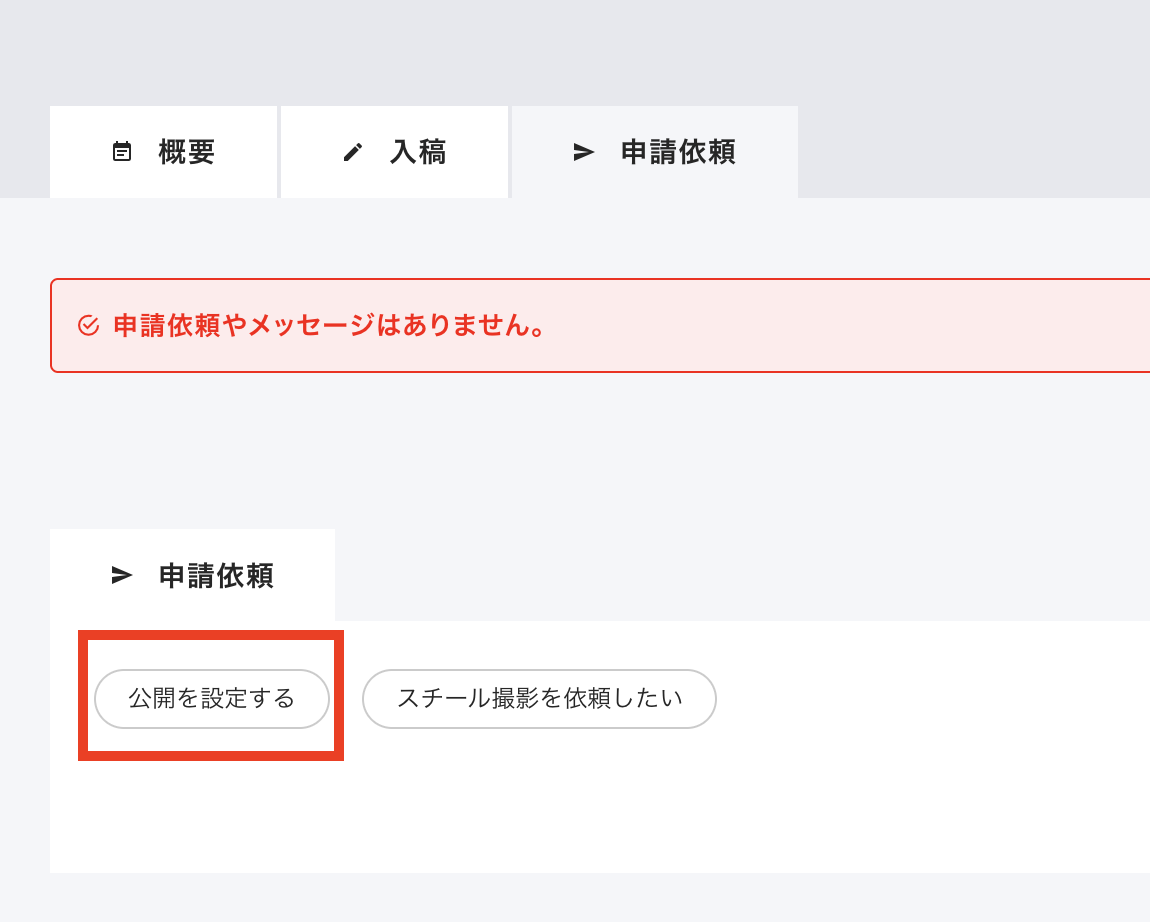Click the スチール撮影を依頼したい button
The width and height of the screenshot is (1150, 922).
point(539,698)
